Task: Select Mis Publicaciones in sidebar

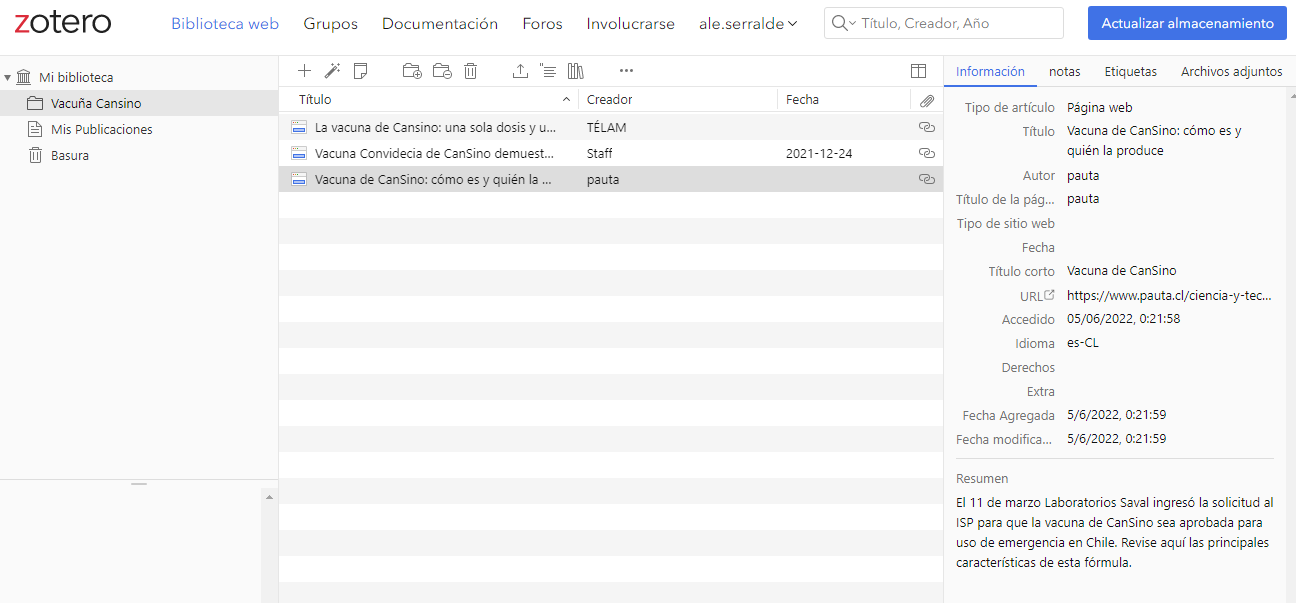Action: pos(139,129)
